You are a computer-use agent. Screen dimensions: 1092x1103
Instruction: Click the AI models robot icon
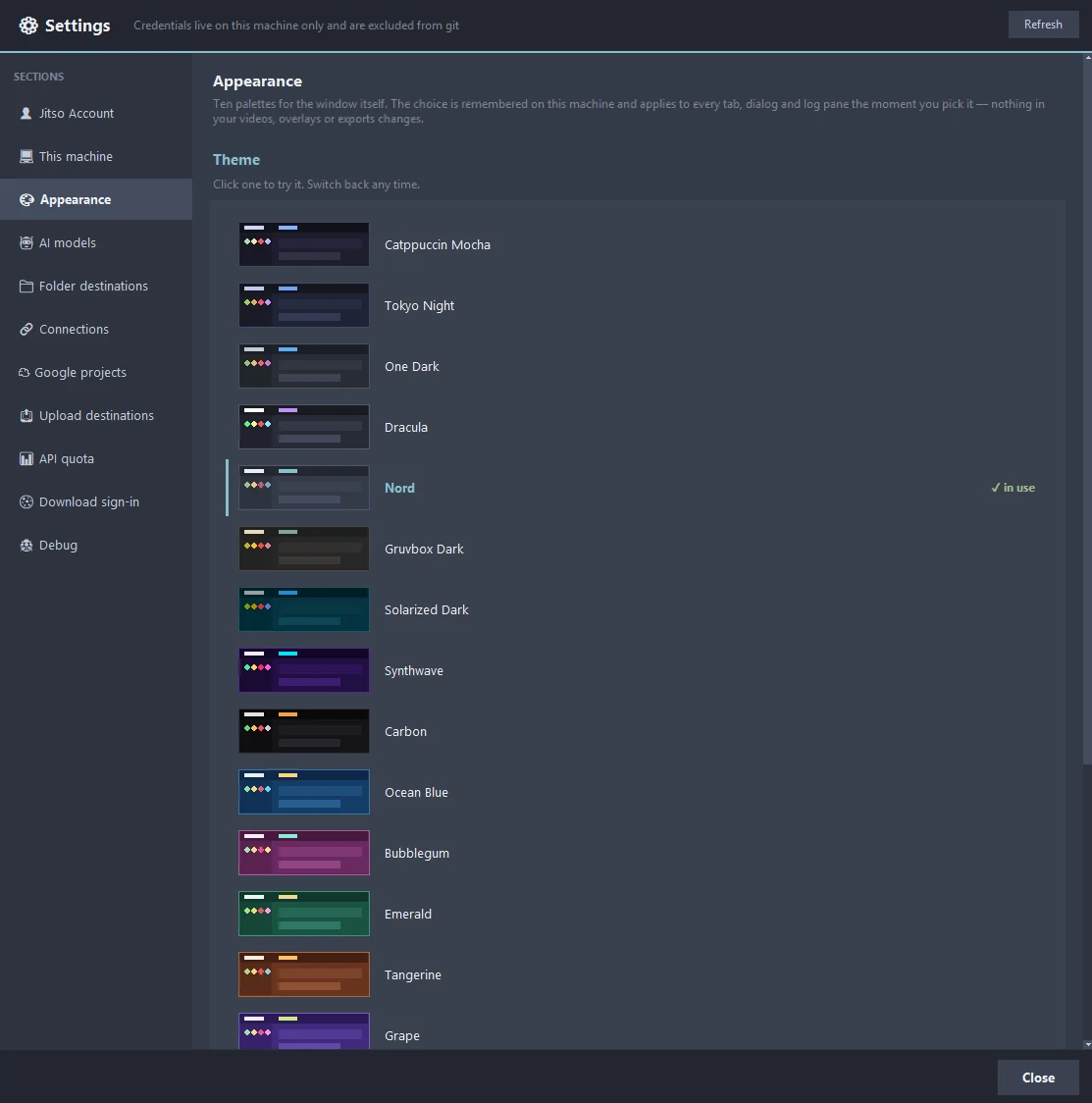(x=26, y=242)
